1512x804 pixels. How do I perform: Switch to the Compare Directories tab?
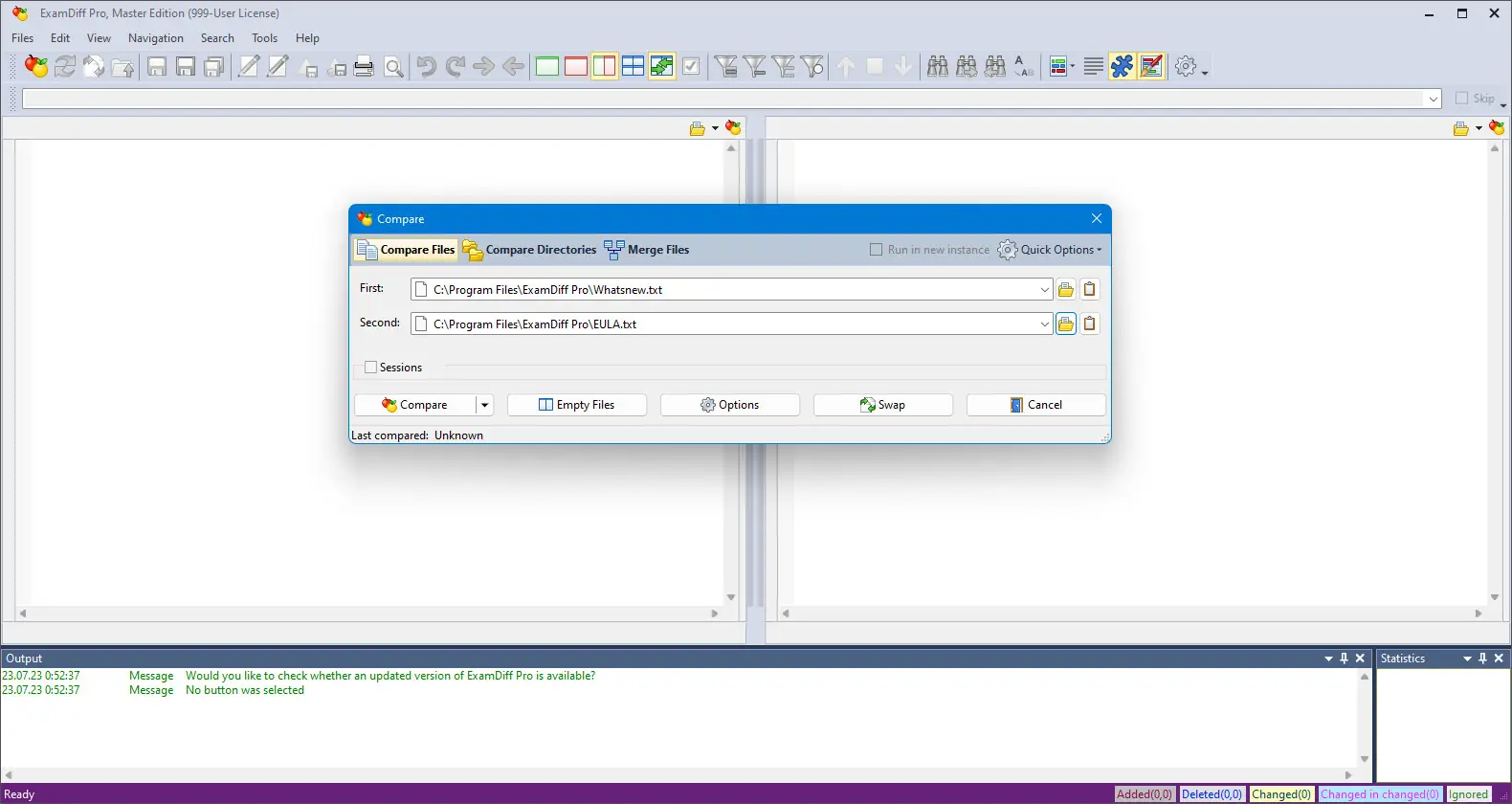[529, 250]
